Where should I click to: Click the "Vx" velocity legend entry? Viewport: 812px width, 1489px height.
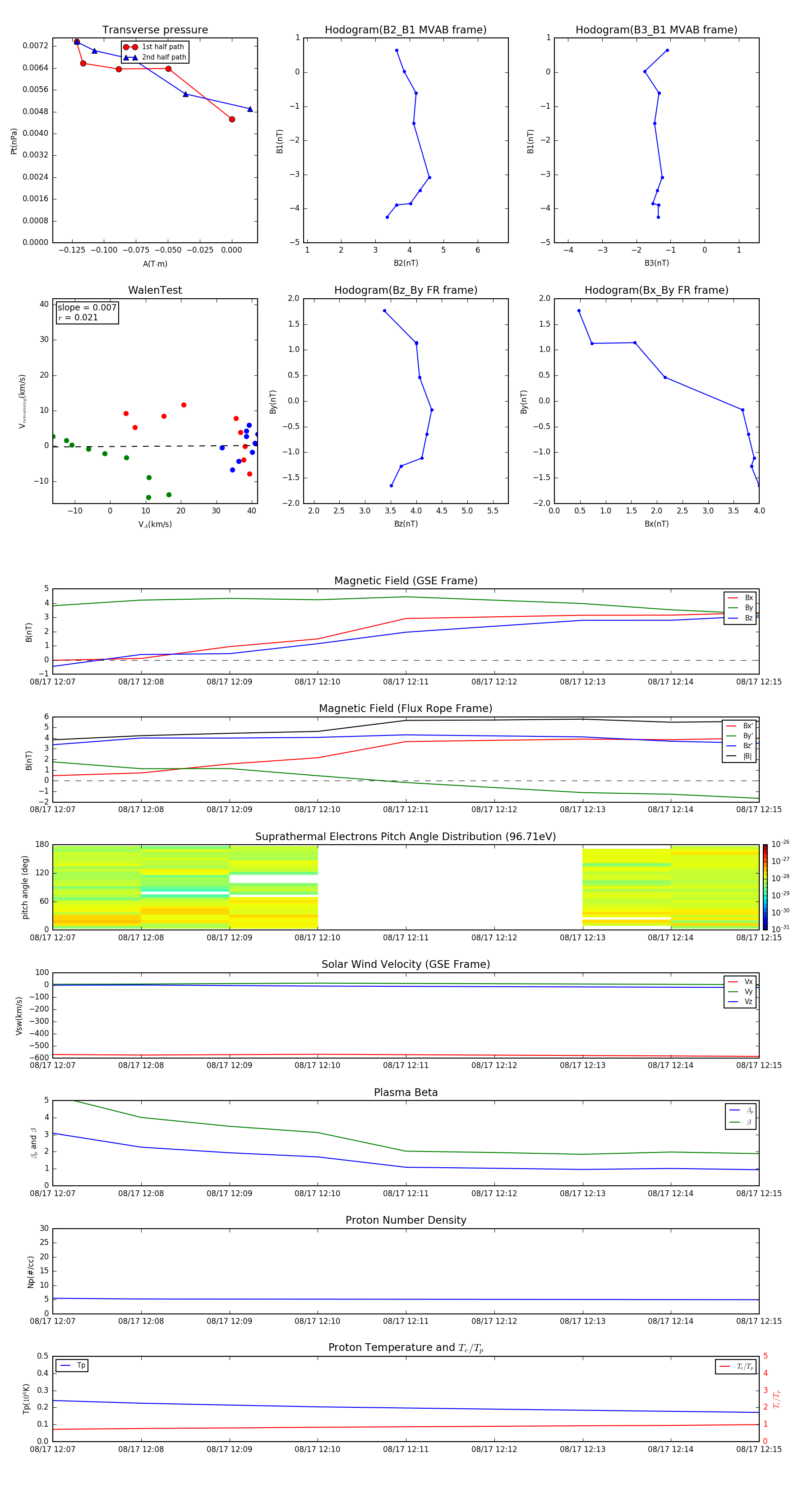(x=740, y=981)
